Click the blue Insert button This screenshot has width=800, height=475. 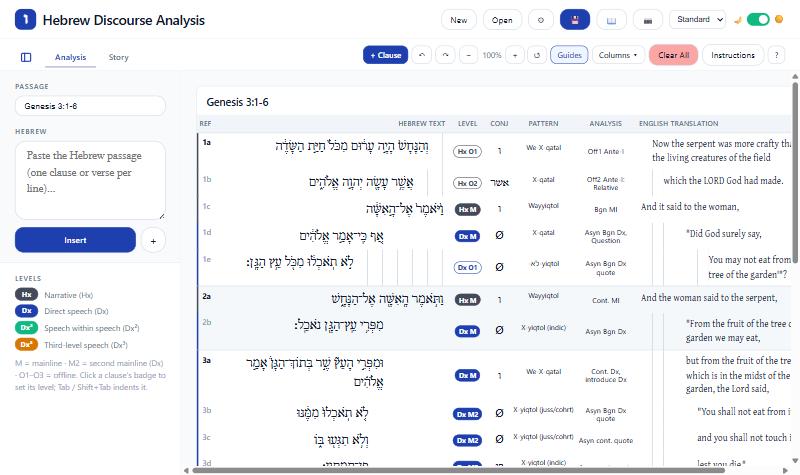pos(75,240)
